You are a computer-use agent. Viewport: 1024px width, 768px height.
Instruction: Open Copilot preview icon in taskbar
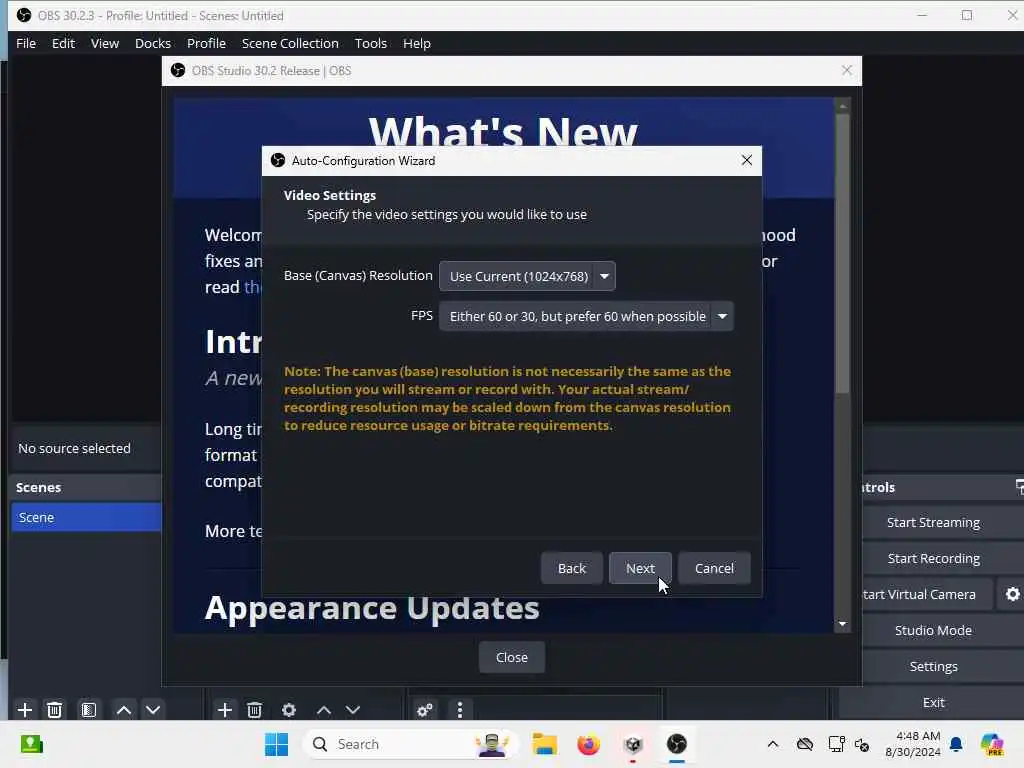992,744
